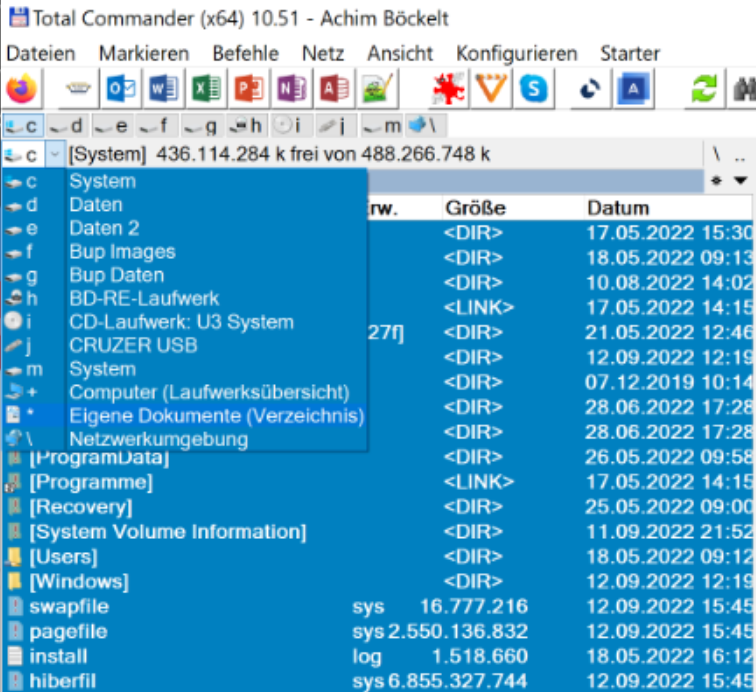The width and height of the screenshot is (756, 692).
Task: Choose CRUZER USB in drive list
Action: tap(184, 345)
